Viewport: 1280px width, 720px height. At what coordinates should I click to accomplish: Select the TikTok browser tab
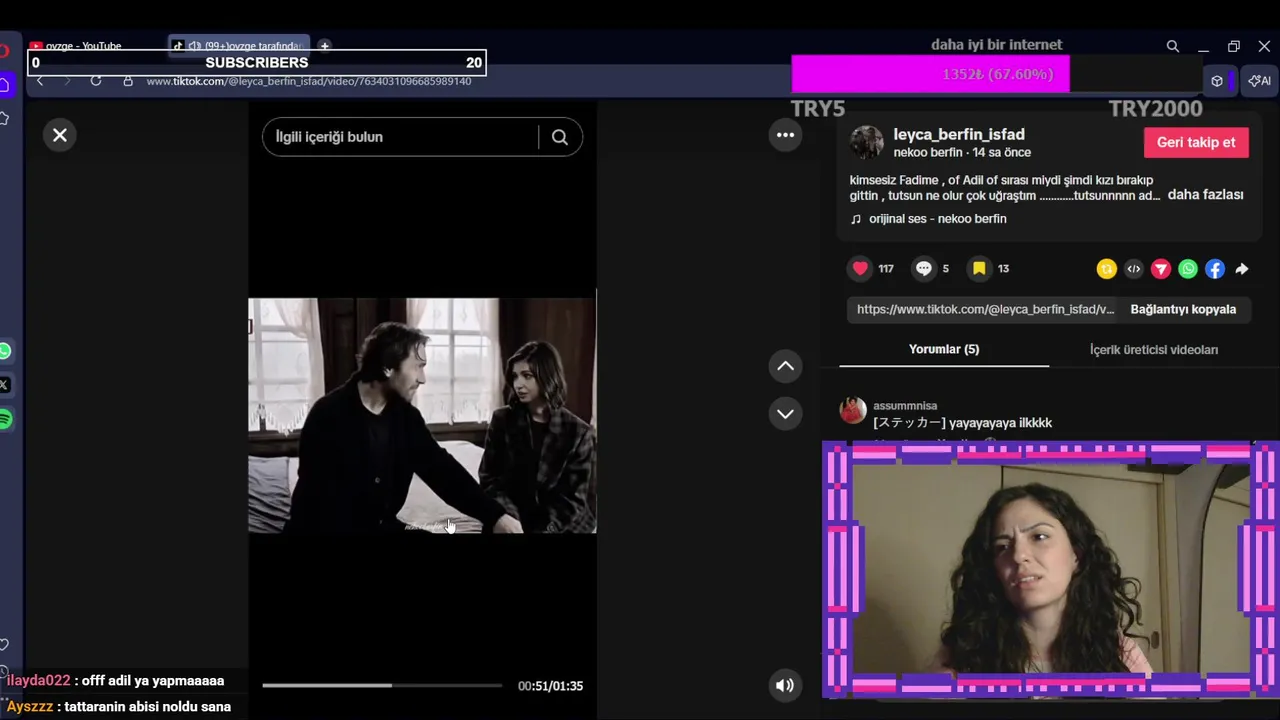coord(238,46)
